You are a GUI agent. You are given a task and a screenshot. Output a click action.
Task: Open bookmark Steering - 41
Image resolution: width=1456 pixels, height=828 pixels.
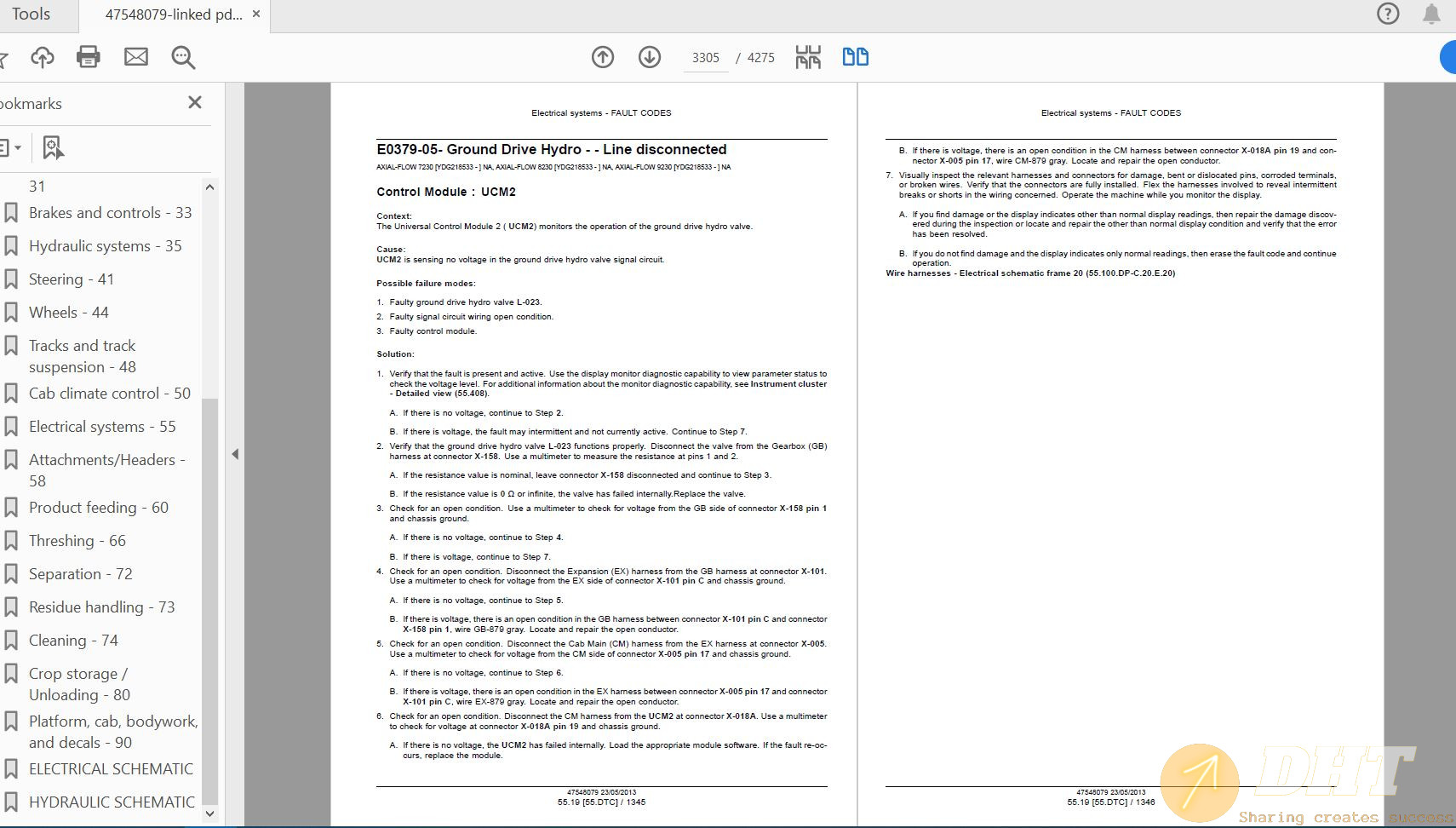pyautogui.click(x=72, y=279)
